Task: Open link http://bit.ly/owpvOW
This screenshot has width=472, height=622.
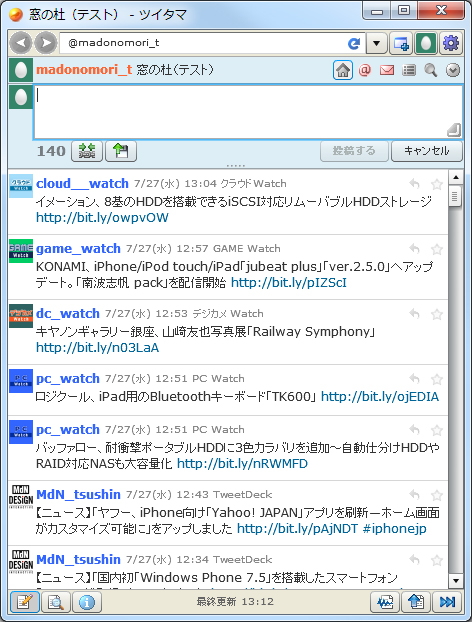Action: click(x=102, y=217)
